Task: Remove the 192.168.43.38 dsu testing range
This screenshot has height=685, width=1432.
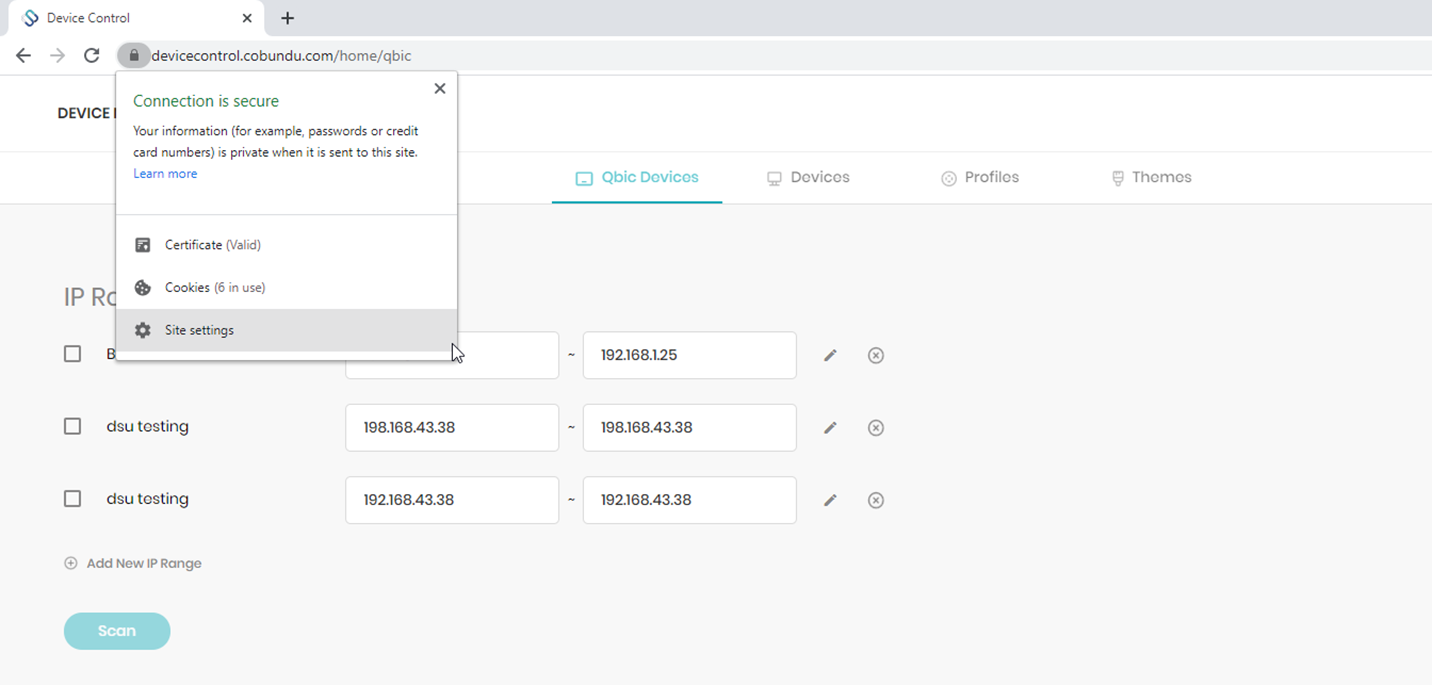Action: coord(876,500)
